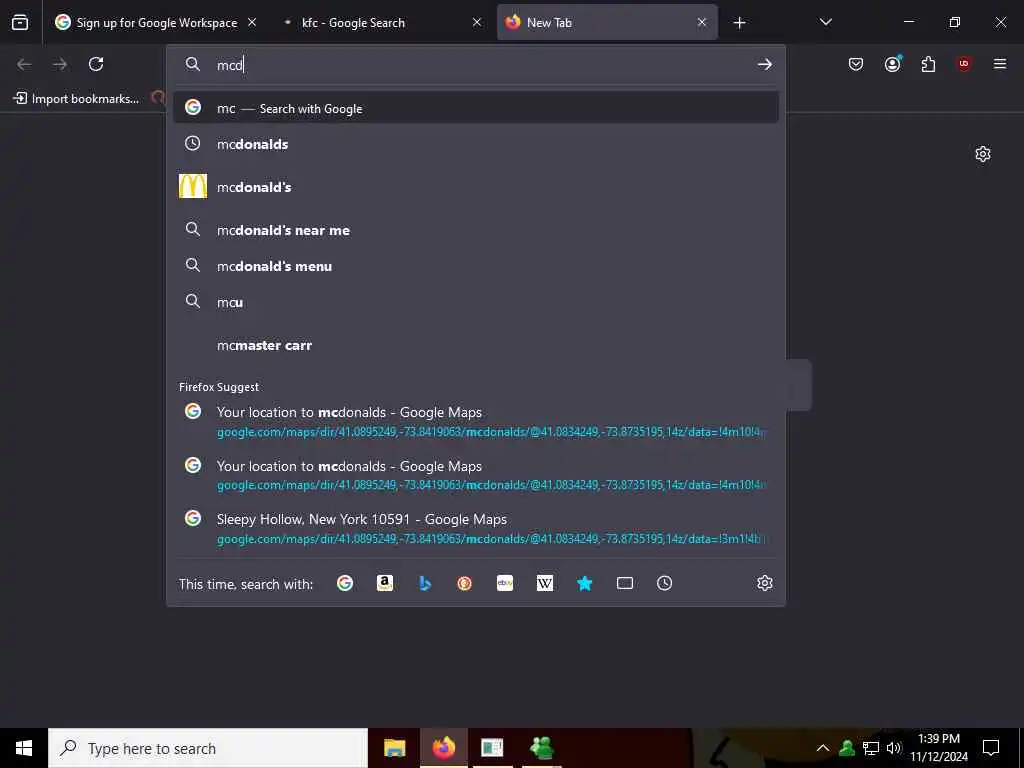This screenshot has height=768, width=1024.
Task: Click Import bookmarks button
Action: [x=76, y=99]
